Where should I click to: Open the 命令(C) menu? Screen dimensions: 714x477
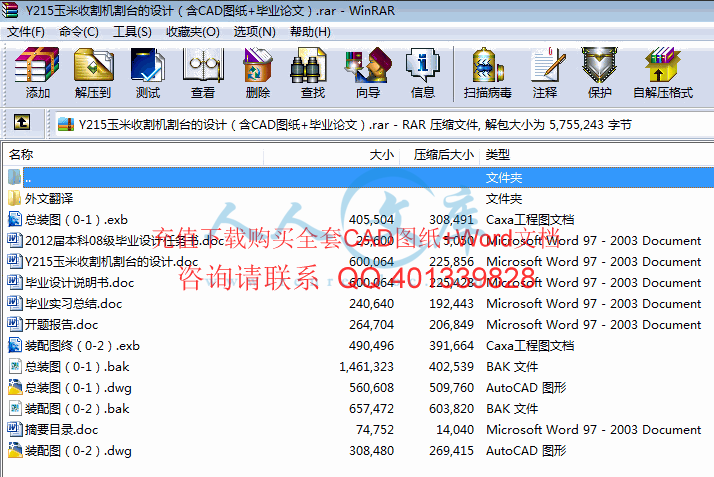[78, 32]
